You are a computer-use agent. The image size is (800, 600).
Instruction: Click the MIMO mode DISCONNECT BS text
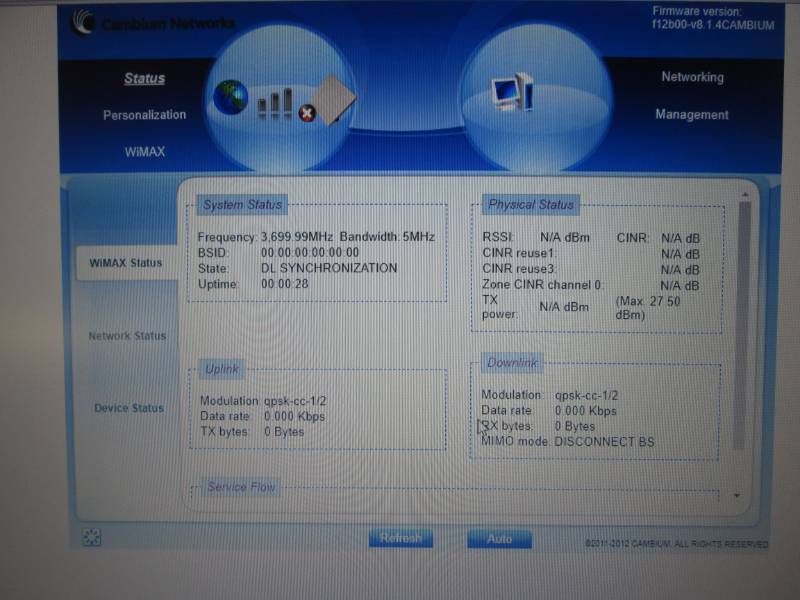[x=568, y=441]
